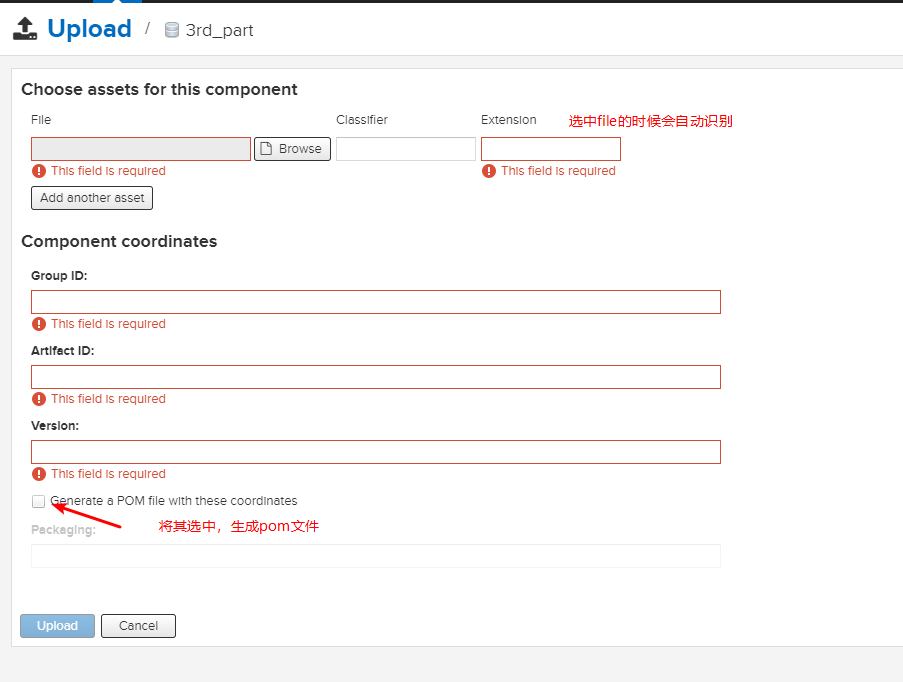
Task: Cancel the upload form
Action: coord(138,626)
